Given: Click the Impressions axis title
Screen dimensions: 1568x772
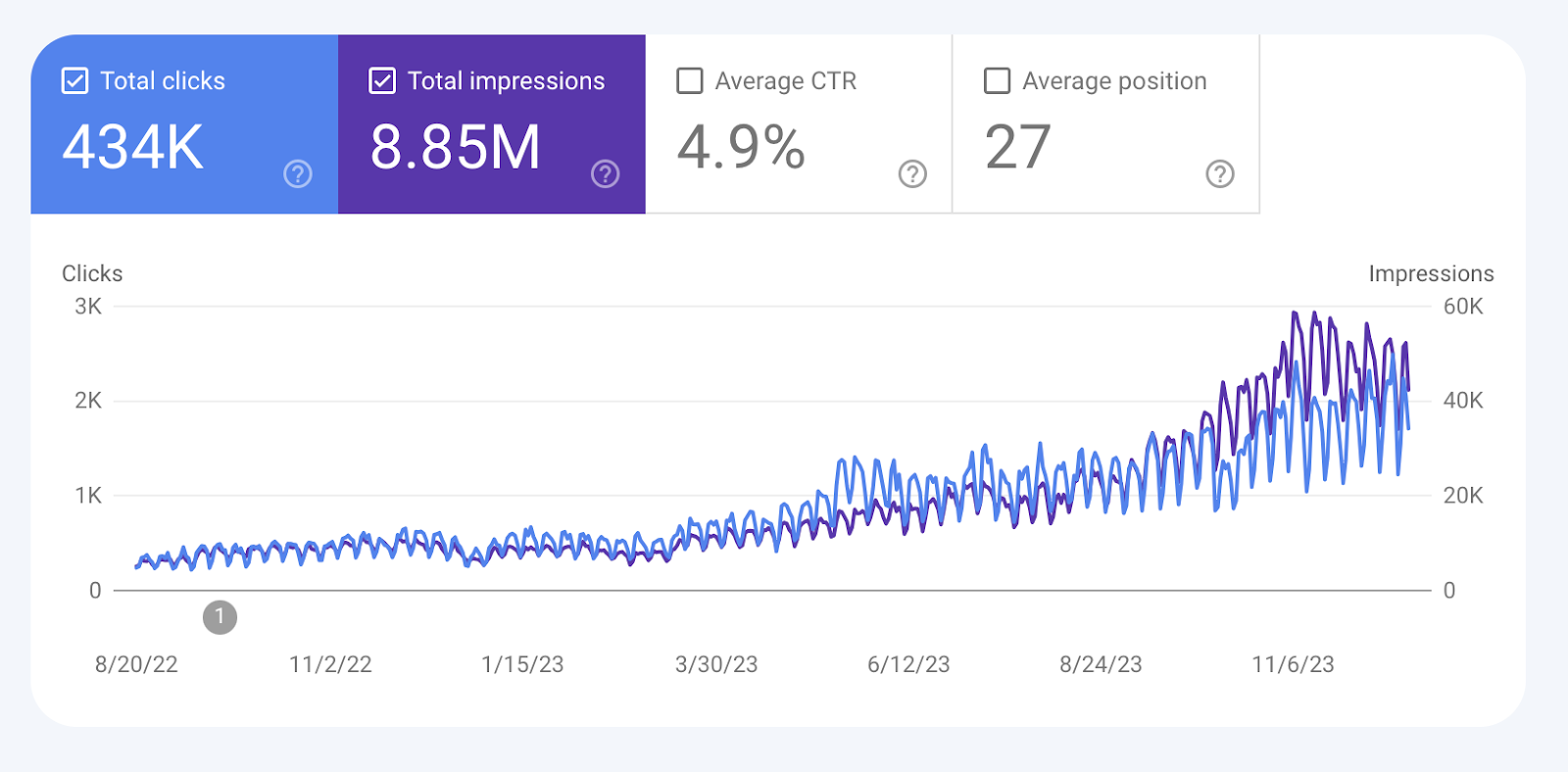Looking at the screenshot, I should [1431, 273].
